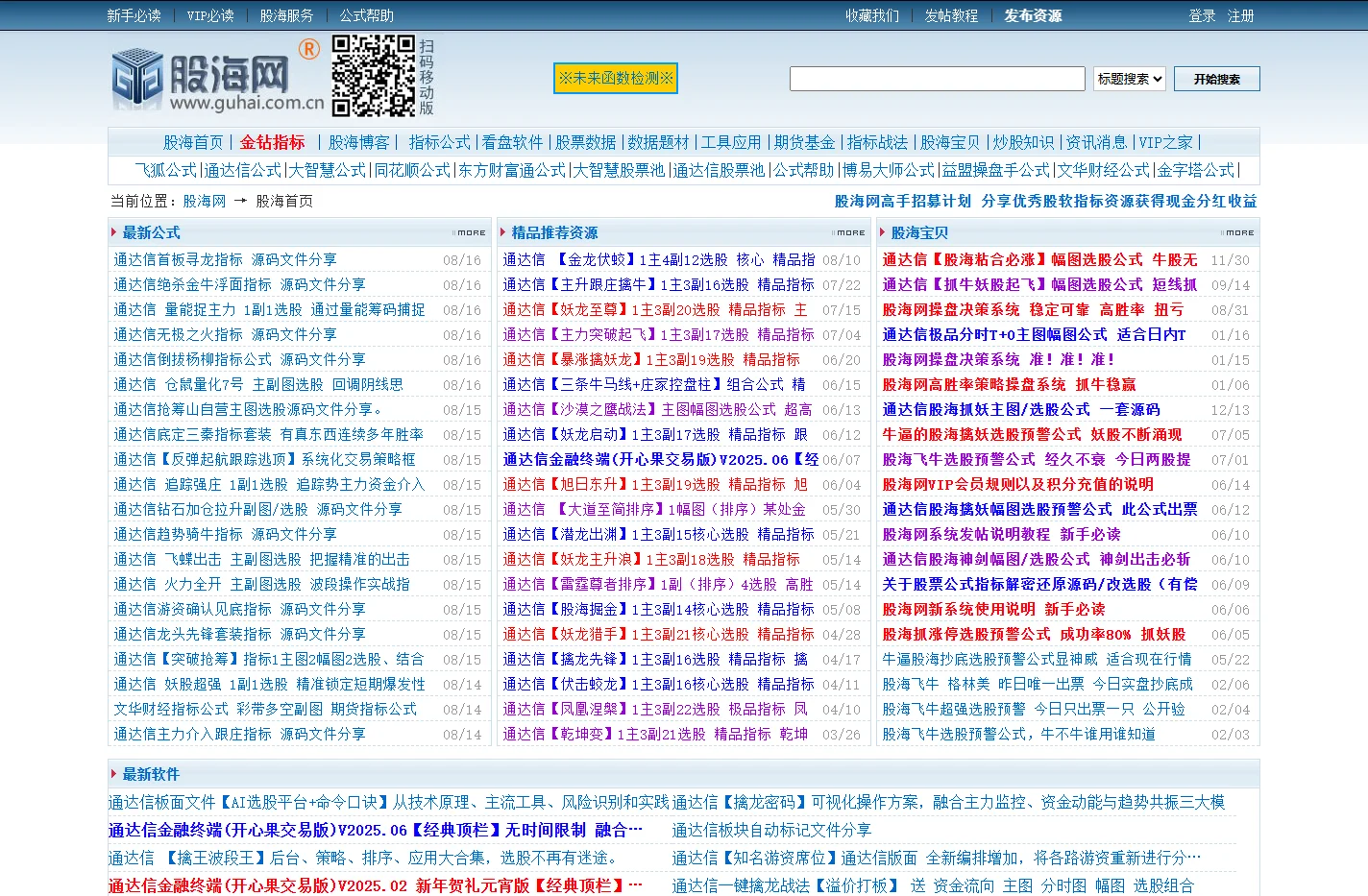Viewport: 1368px width, 896px height.
Task: Open 通达信金融终端V2025.02 新年贺礼元宵版 link
Action: coord(376,885)
